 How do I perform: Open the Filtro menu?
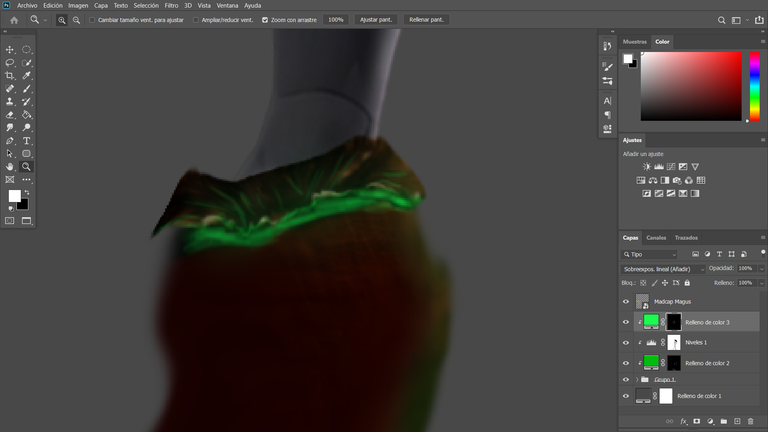tap(171, 5)
